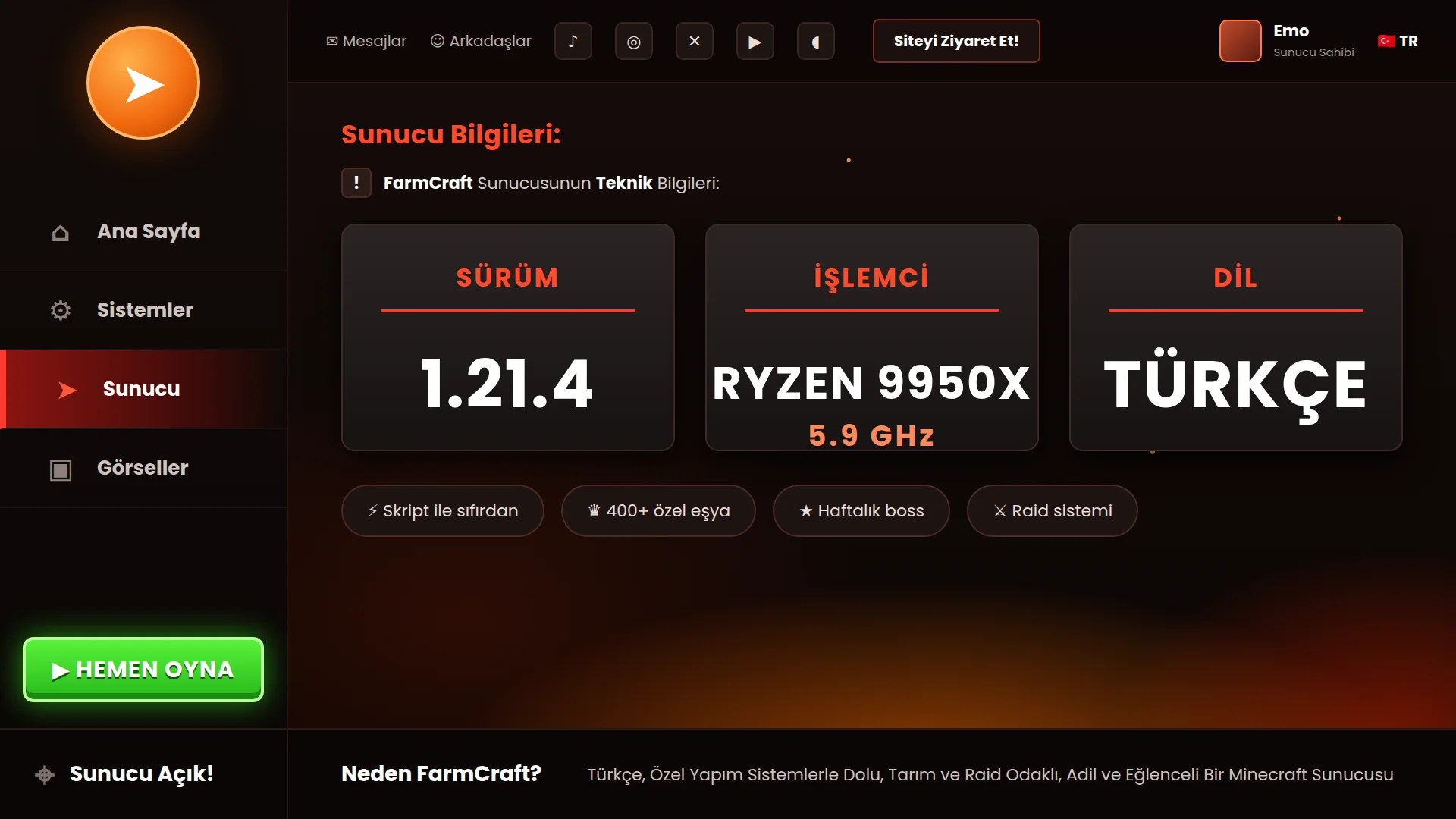Click the server status icon near Sunucu Açık

[45, 774]
